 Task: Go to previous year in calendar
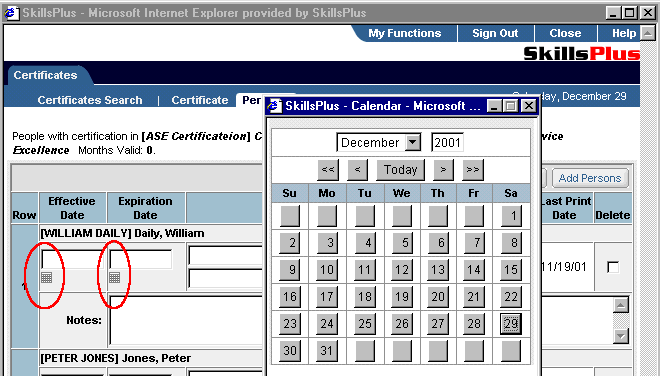click(x=328, y=170)
